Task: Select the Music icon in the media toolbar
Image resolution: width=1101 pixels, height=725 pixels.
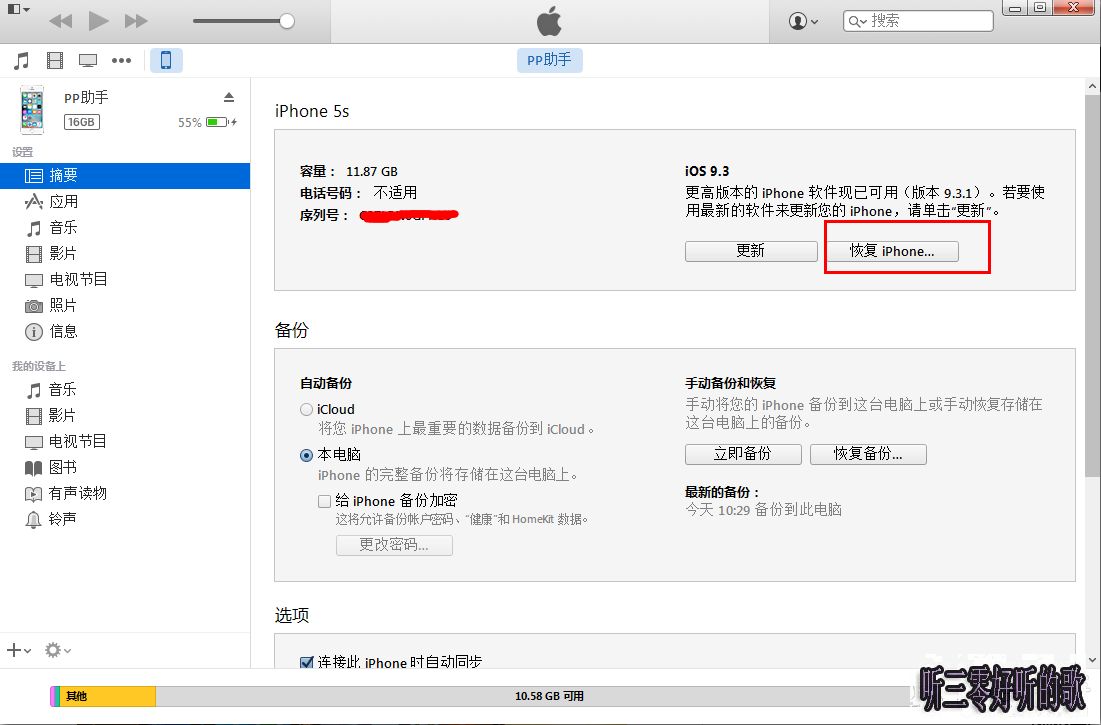Action: 21,59
